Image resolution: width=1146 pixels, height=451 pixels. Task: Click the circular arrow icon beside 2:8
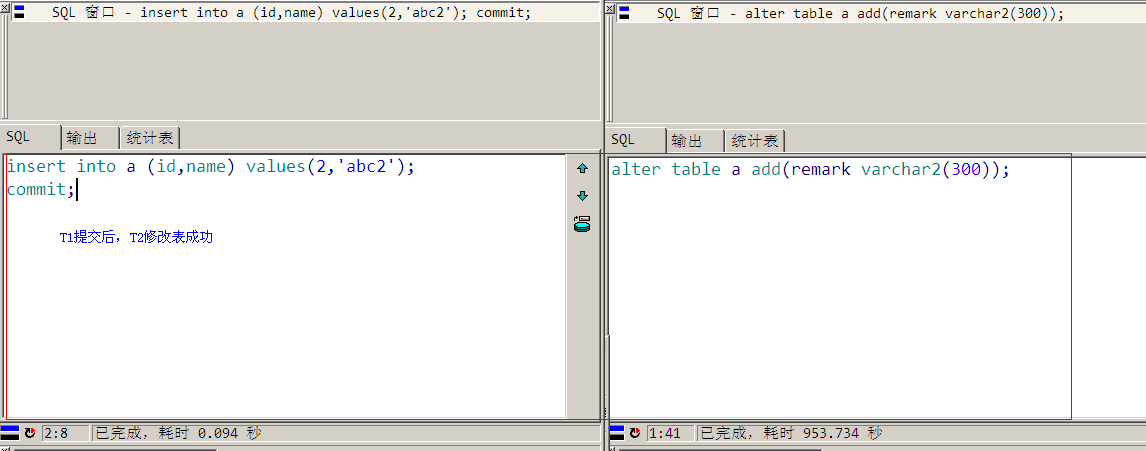(x=30, y=433)
